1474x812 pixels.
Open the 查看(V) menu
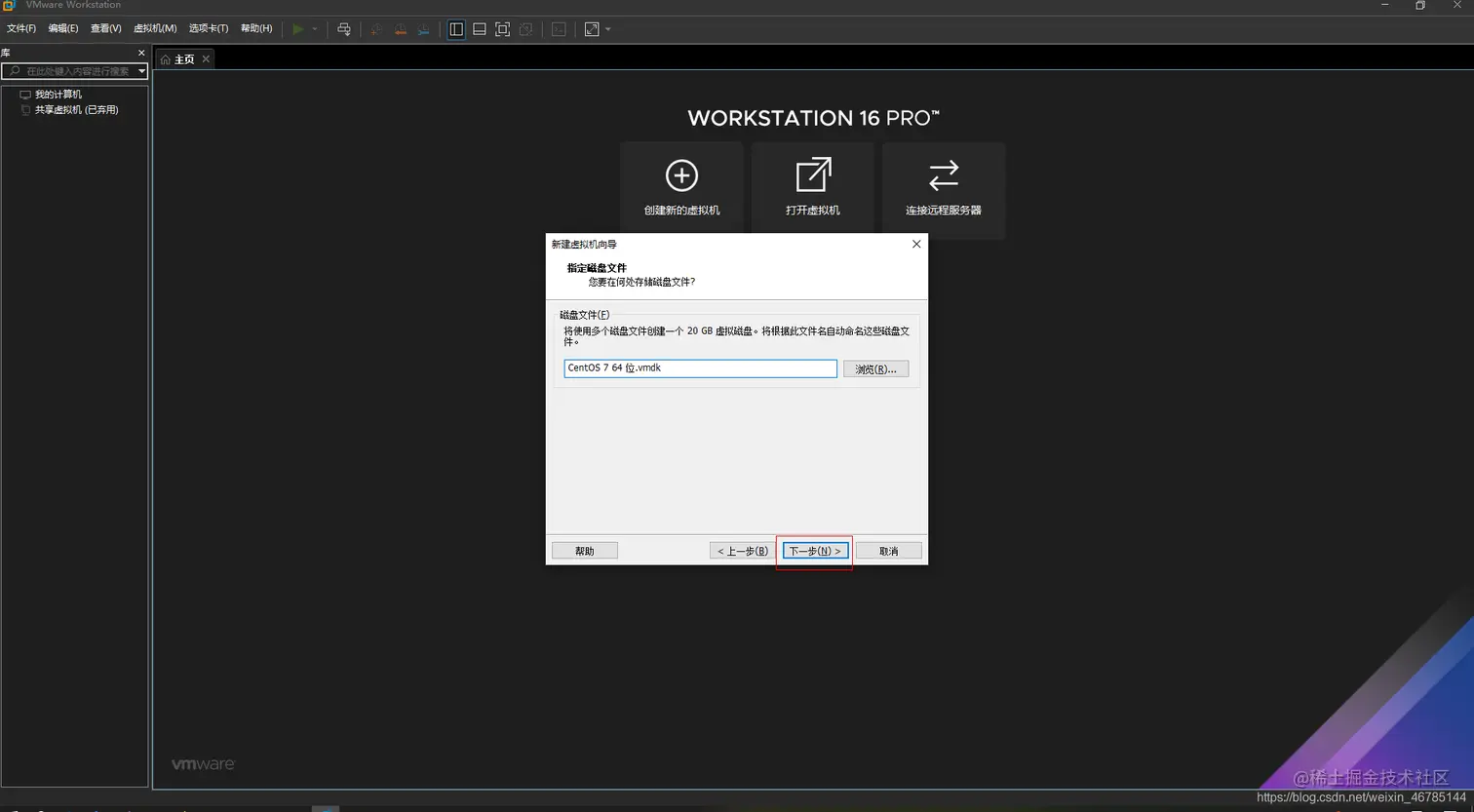pos(106,29)
